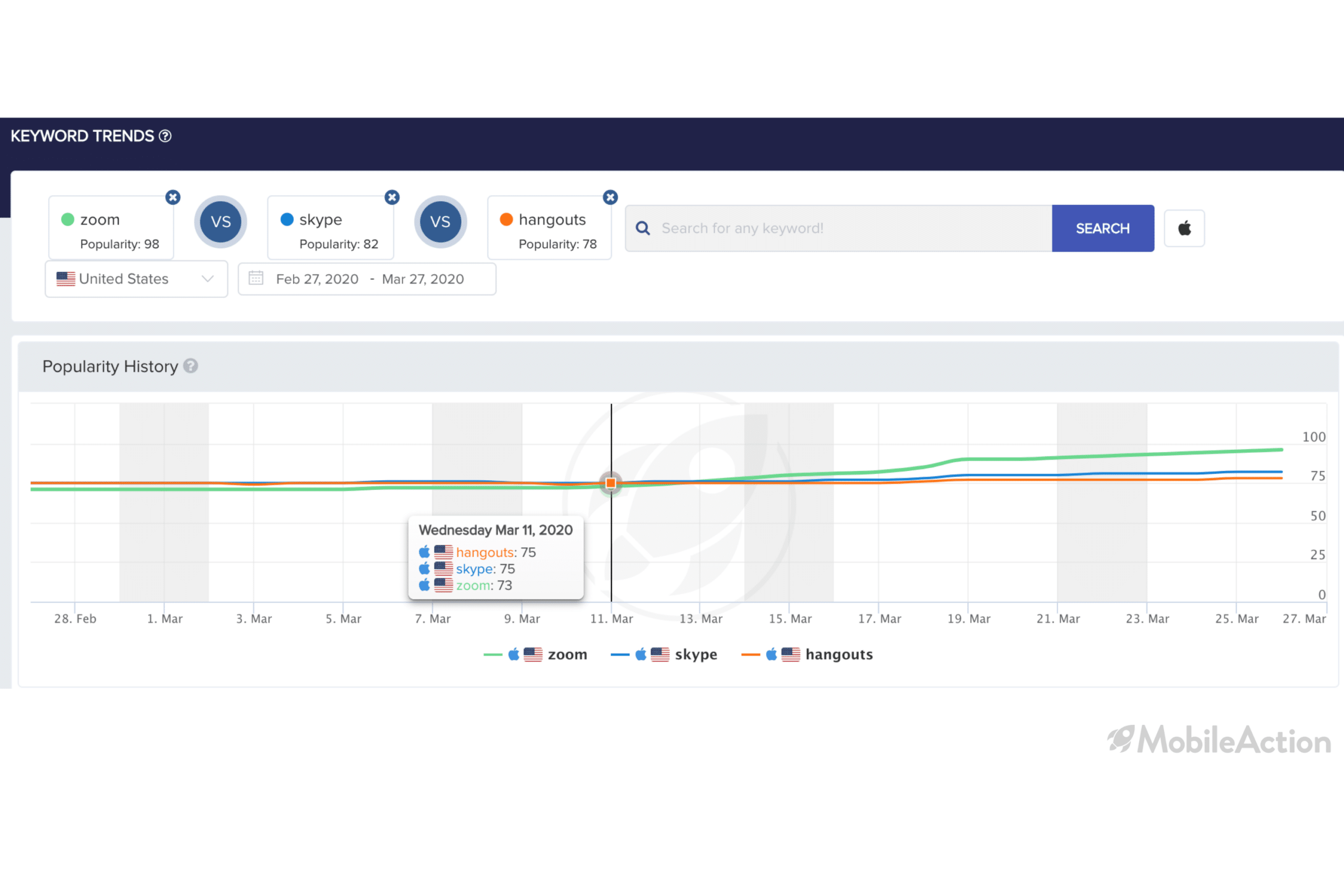The width and height of the screenshot is (1344, 896).
Task: Click the '100' y-axis label
Action: point(1314,437)
